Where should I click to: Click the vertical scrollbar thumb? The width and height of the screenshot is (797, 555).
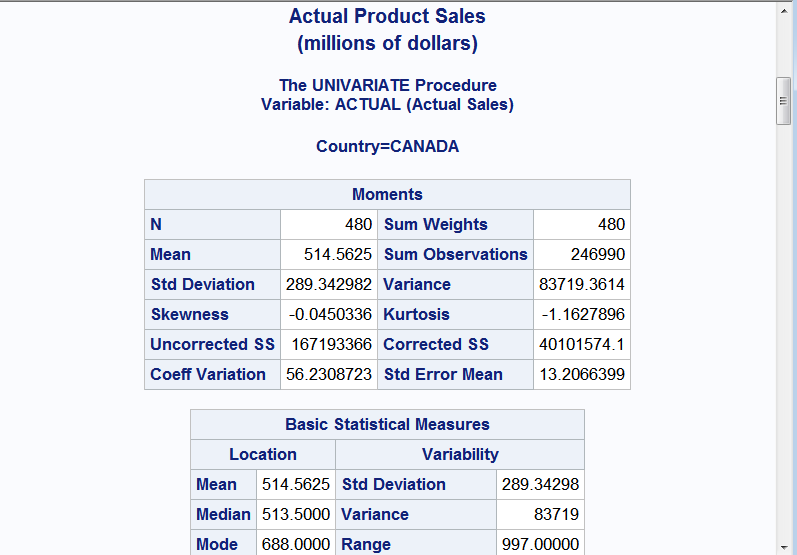(x=785, y=100)
